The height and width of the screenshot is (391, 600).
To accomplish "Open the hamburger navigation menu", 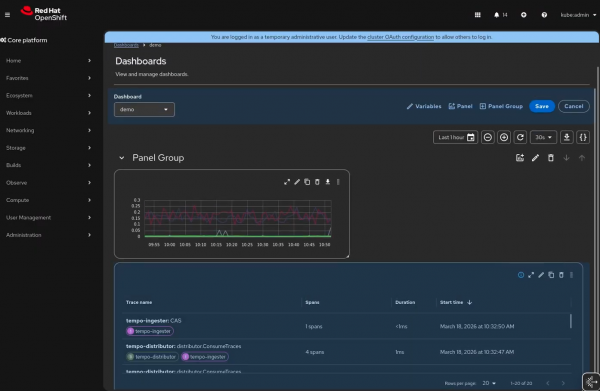I will pos(7,15).
